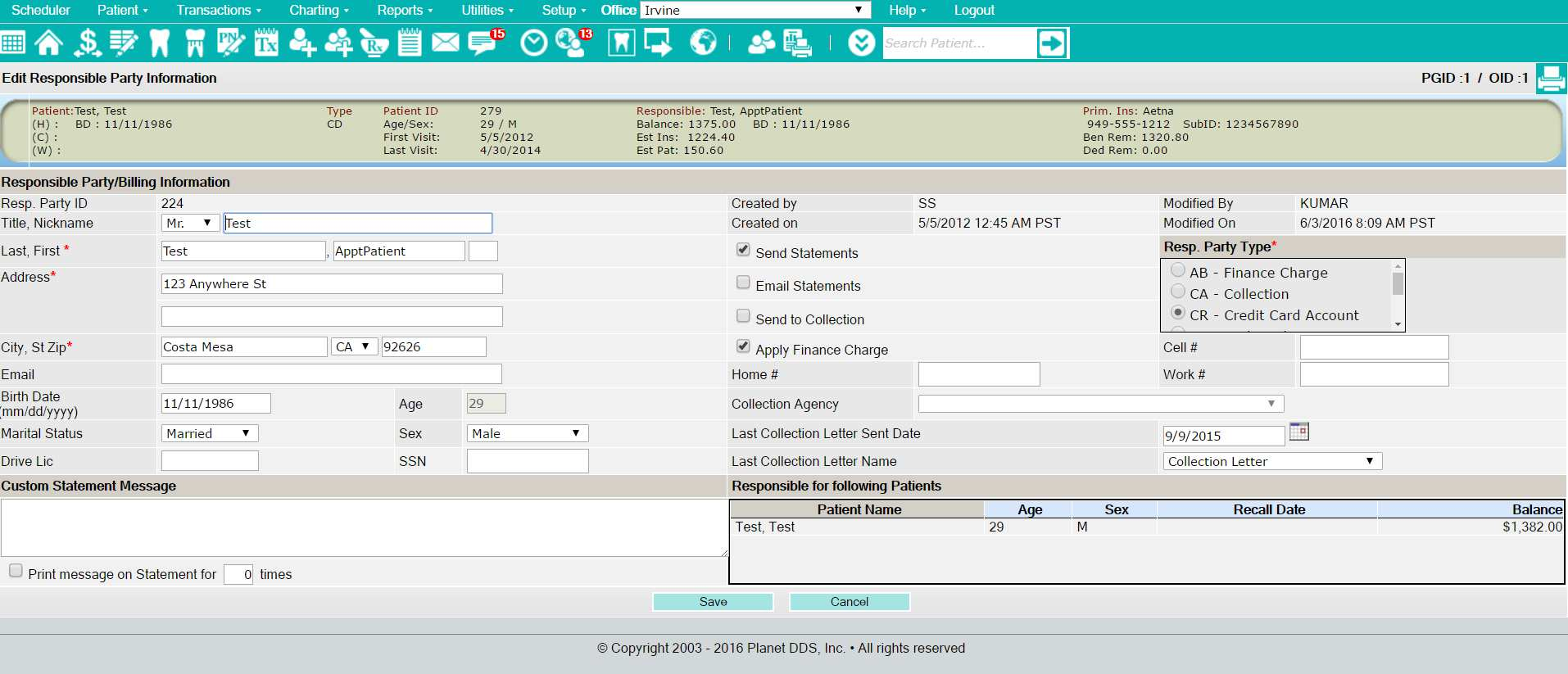
Task: Open the Reports menu
Action: pyautogui.click(x=405, y=10)
